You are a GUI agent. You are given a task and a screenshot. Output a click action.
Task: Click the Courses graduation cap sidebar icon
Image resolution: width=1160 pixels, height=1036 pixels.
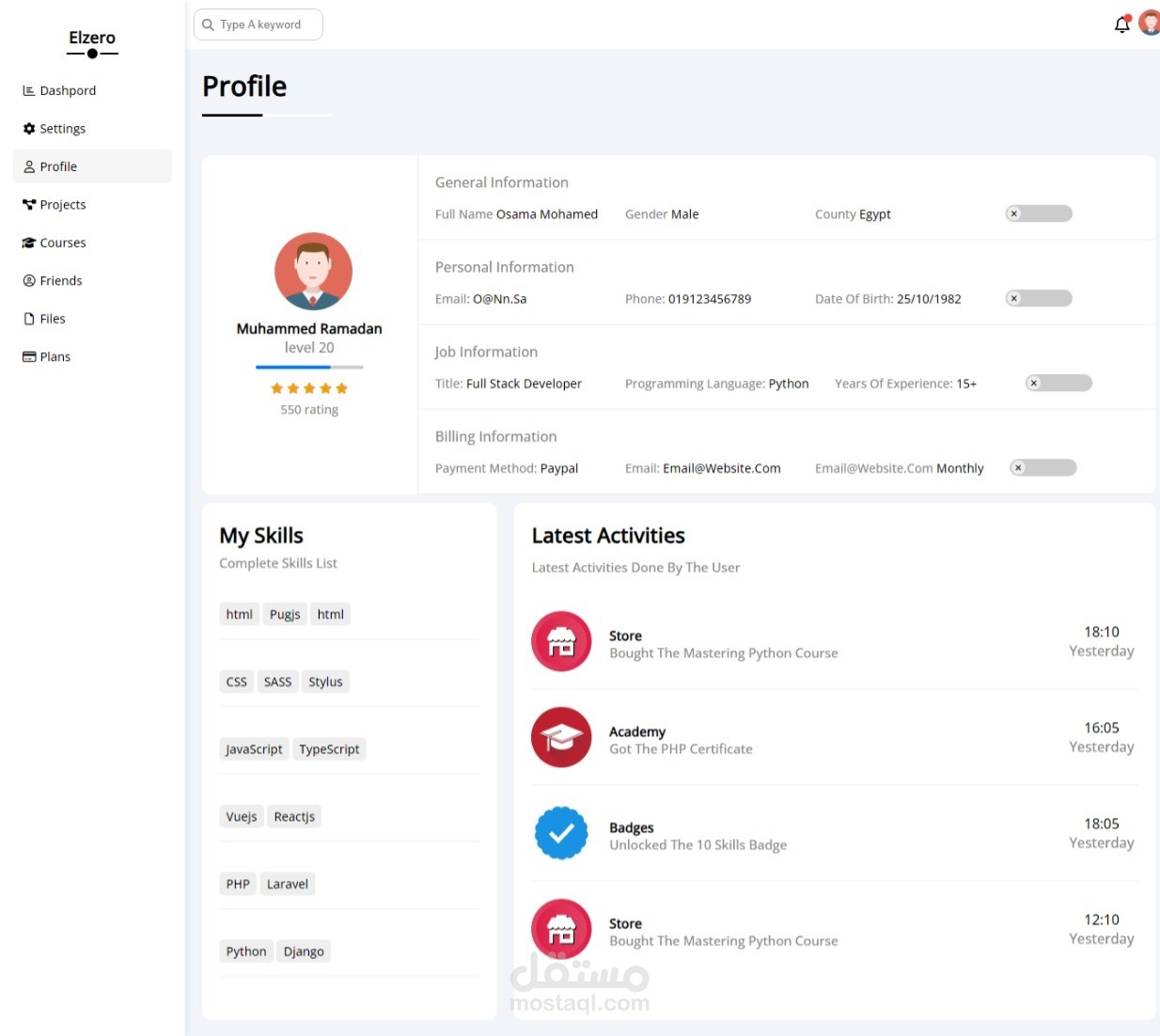pos(29,243)
